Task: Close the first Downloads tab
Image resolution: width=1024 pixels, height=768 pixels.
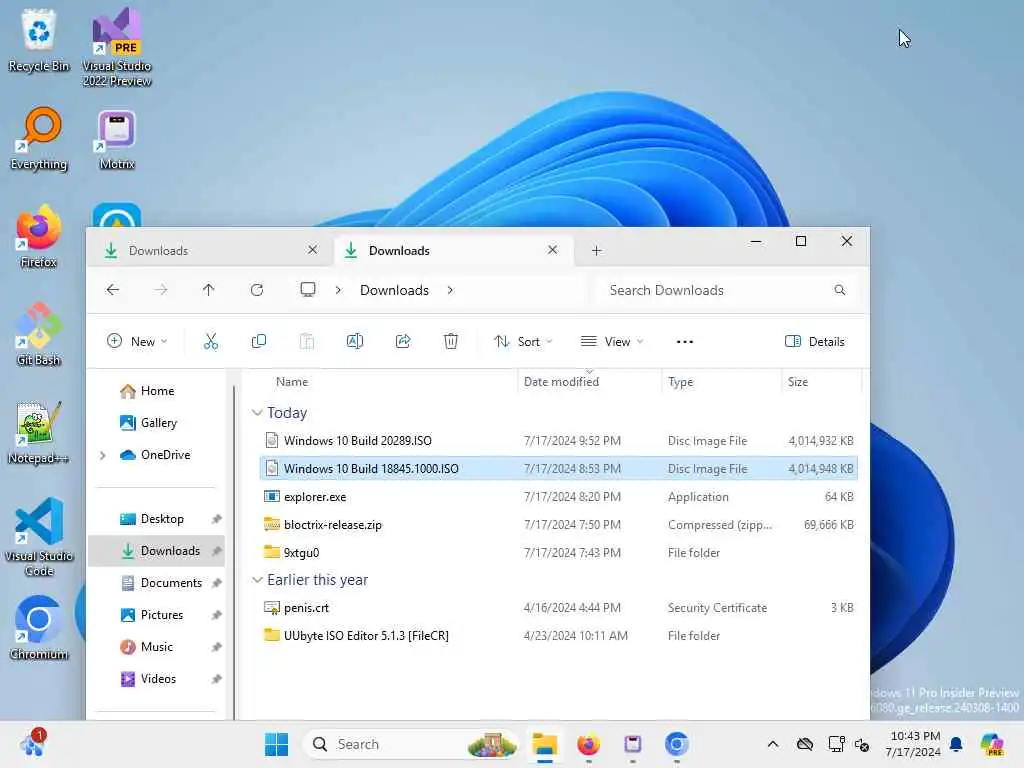Action: coord(312,250)
